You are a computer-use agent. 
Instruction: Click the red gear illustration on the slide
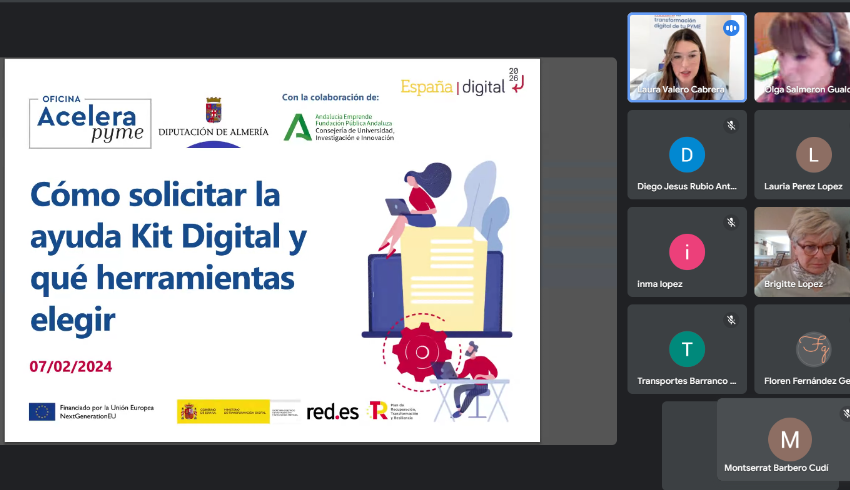tap(422, 352)
